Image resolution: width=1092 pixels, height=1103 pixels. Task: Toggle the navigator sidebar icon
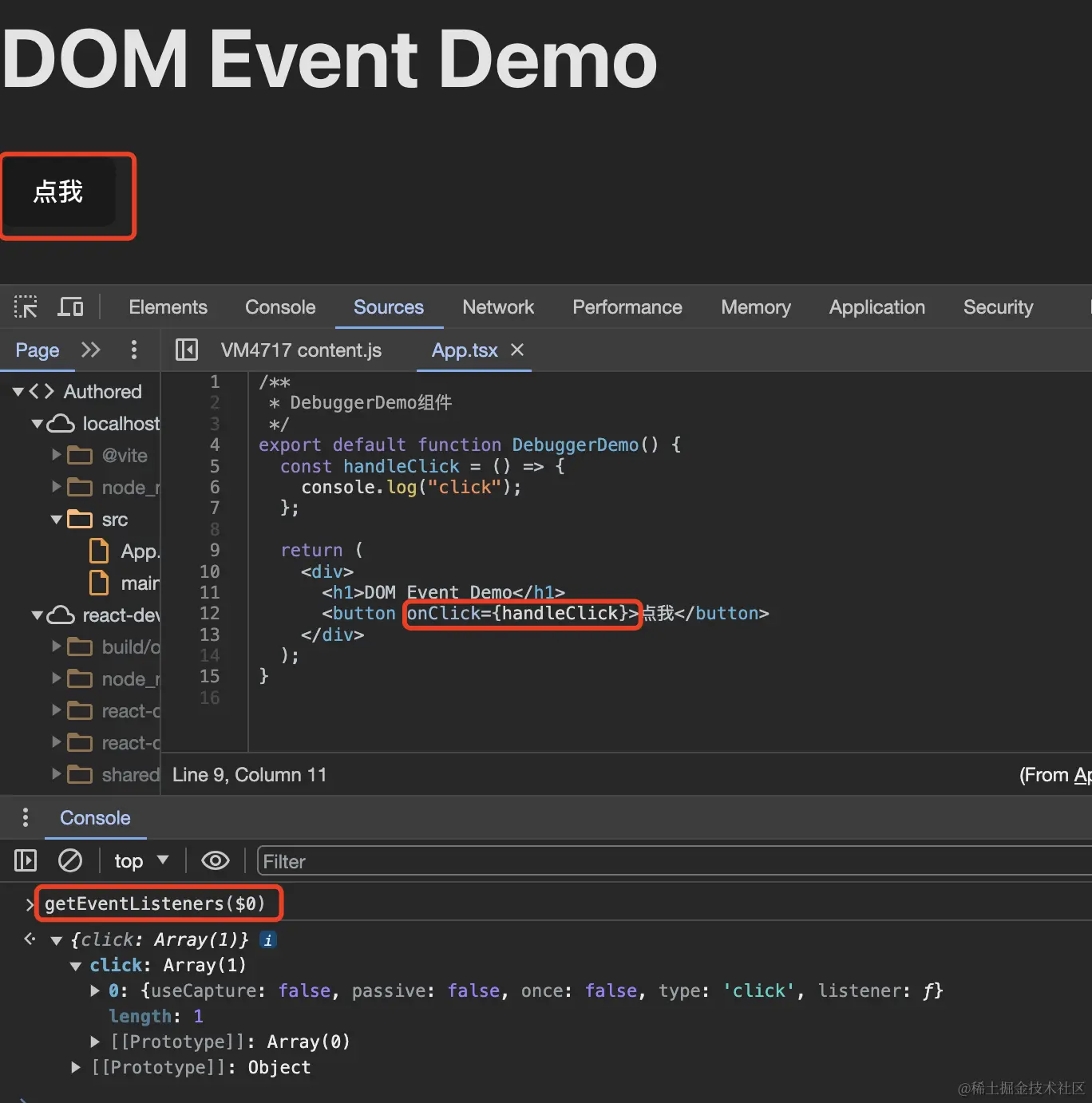(x=187, y=350)
